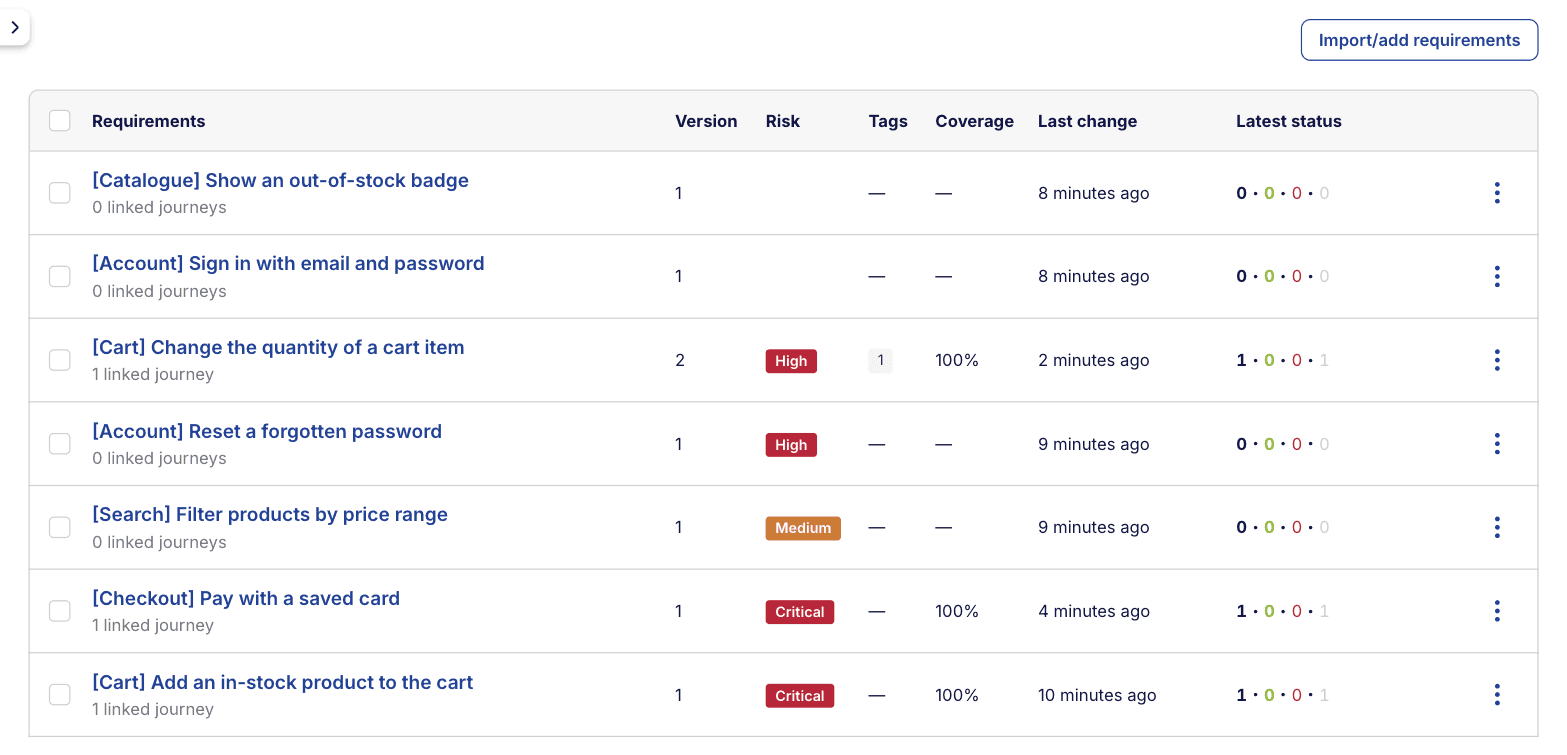Screen dimensions: 1567x755
Task: Open more options for Add an in-stock product to the cart
Action: pyautogui.click(x=1496, y=695)
